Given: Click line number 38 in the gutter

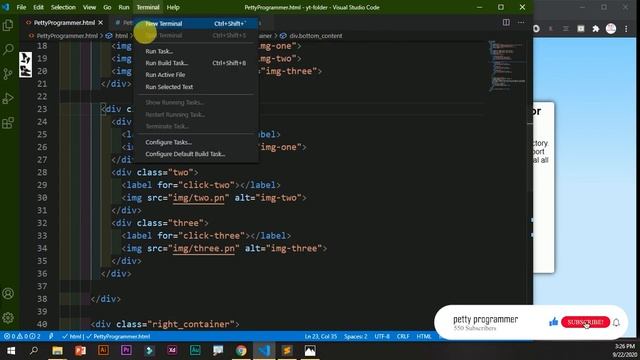Looking at the screenshot, I should coord(42,299).
